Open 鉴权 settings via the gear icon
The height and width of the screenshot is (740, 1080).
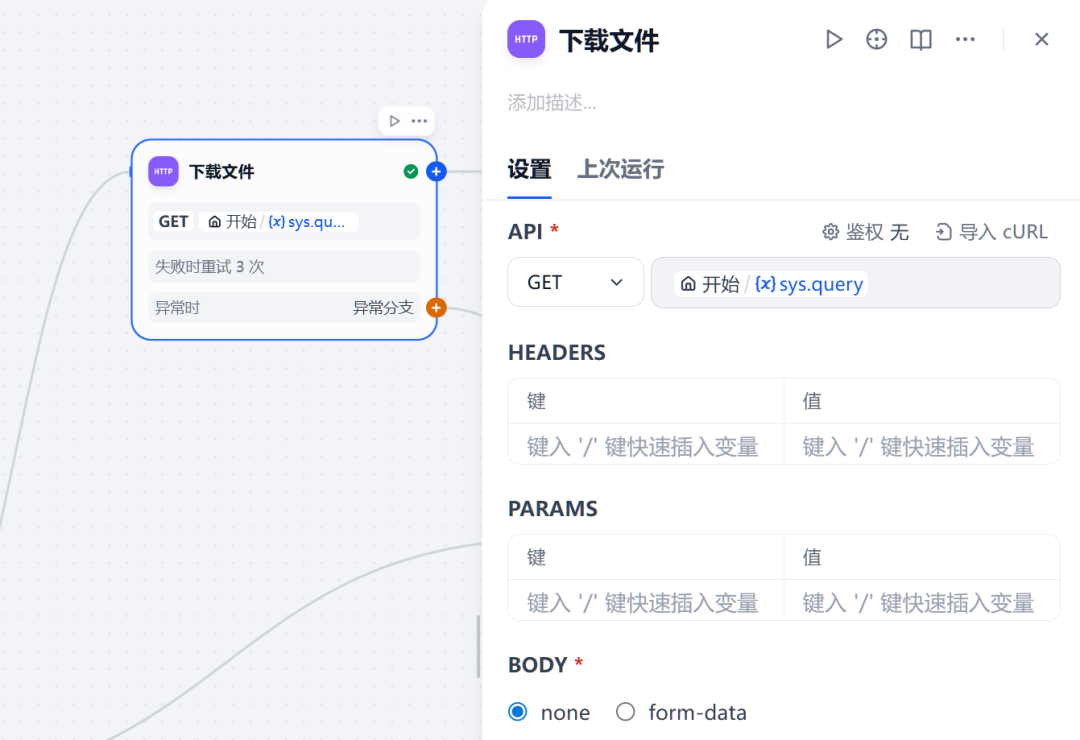830,231
